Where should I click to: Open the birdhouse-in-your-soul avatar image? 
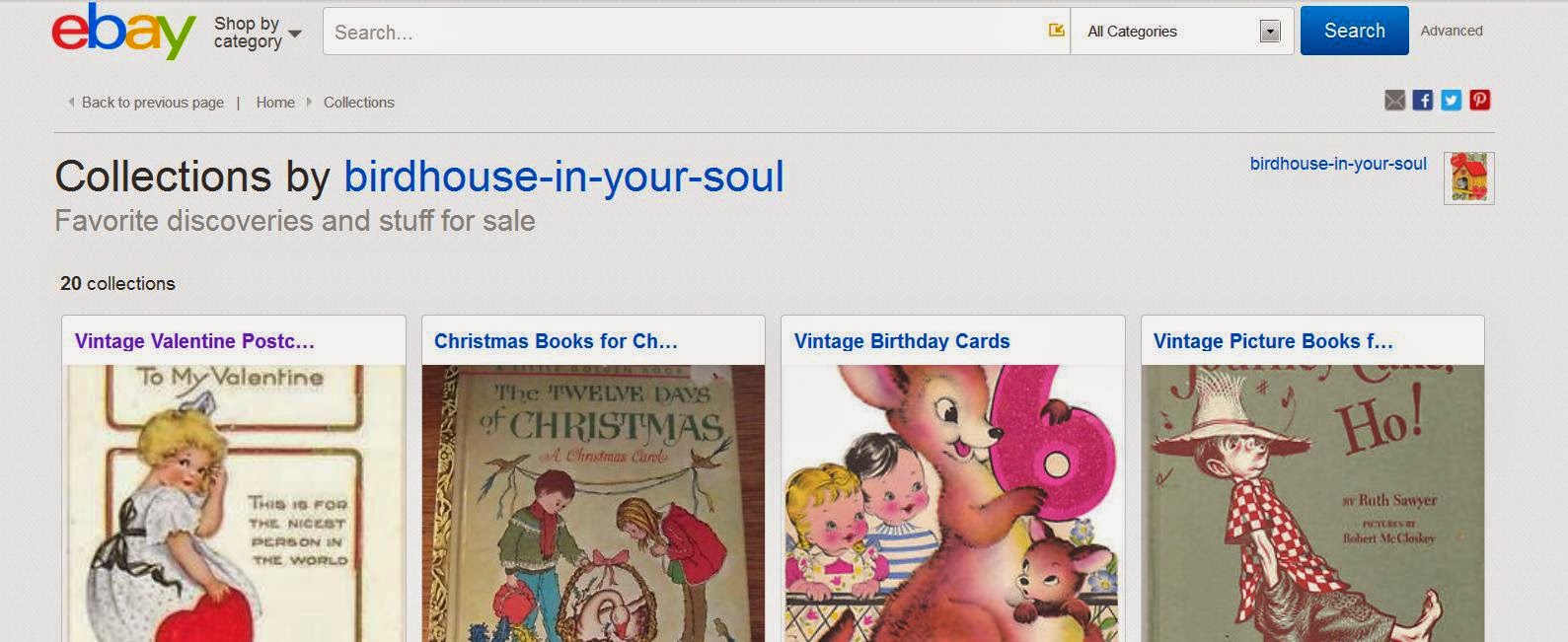pos(1467,178)
